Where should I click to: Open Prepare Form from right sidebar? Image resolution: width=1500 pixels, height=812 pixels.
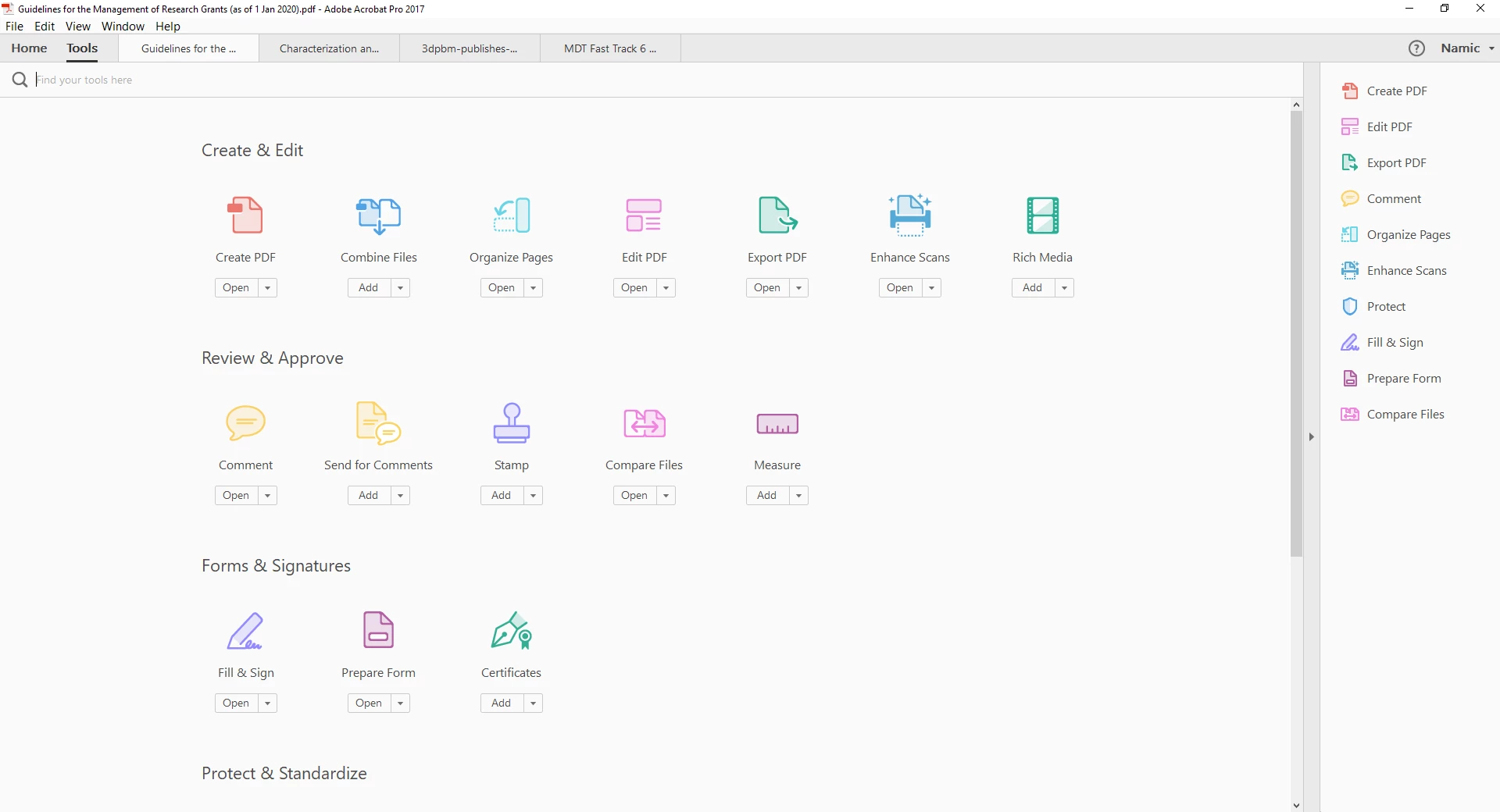point(1391,378)
